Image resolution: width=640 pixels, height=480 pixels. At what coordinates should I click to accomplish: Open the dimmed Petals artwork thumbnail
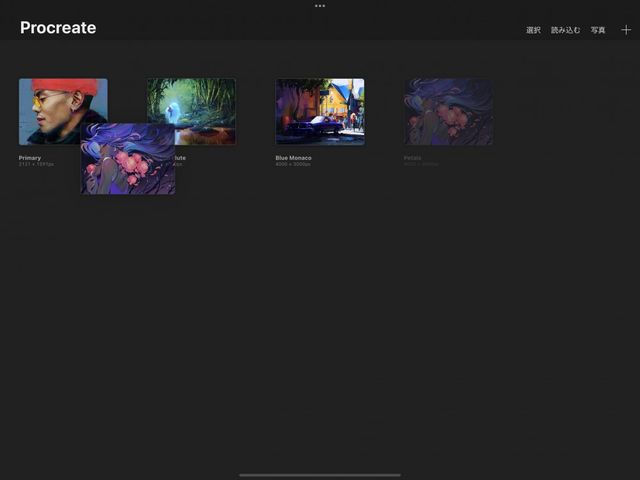tap(448, 112)
